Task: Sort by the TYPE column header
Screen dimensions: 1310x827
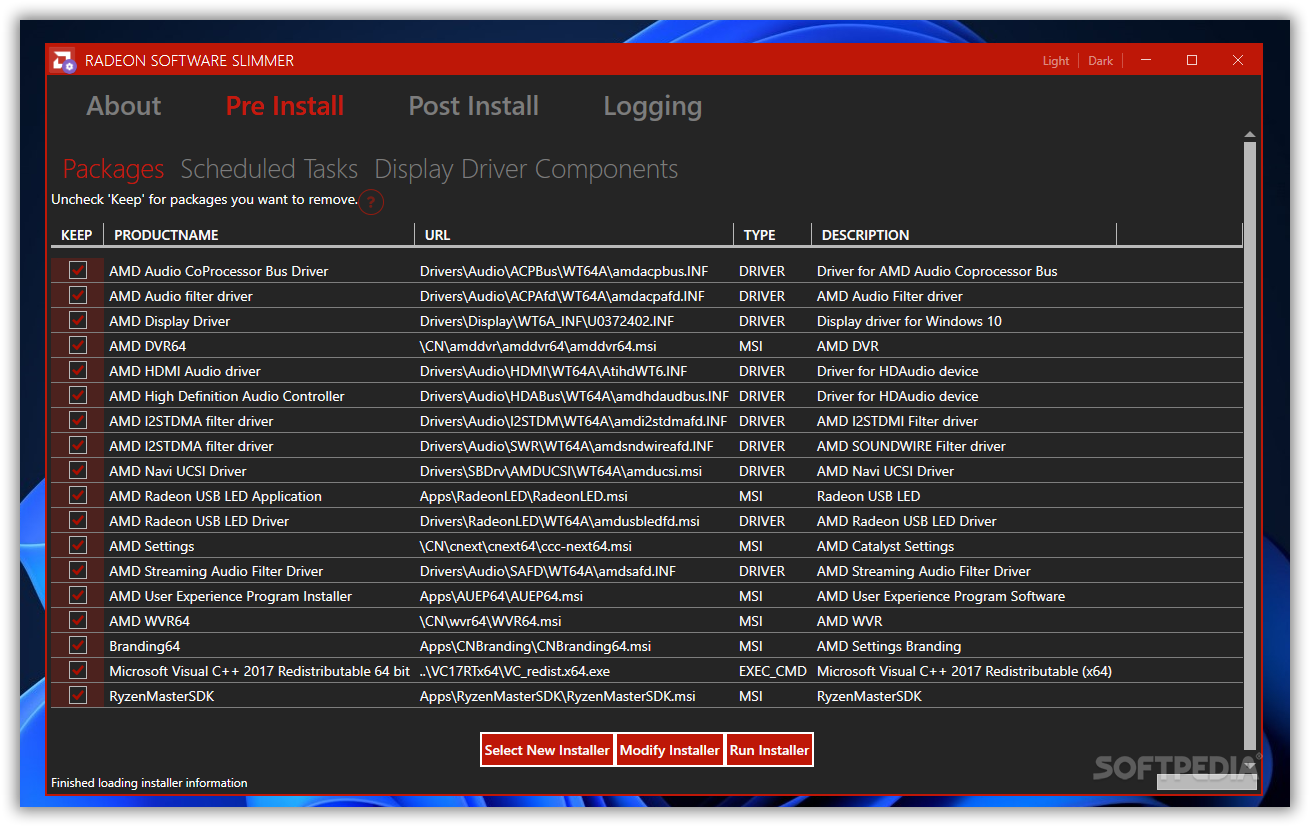Action: 773,235
